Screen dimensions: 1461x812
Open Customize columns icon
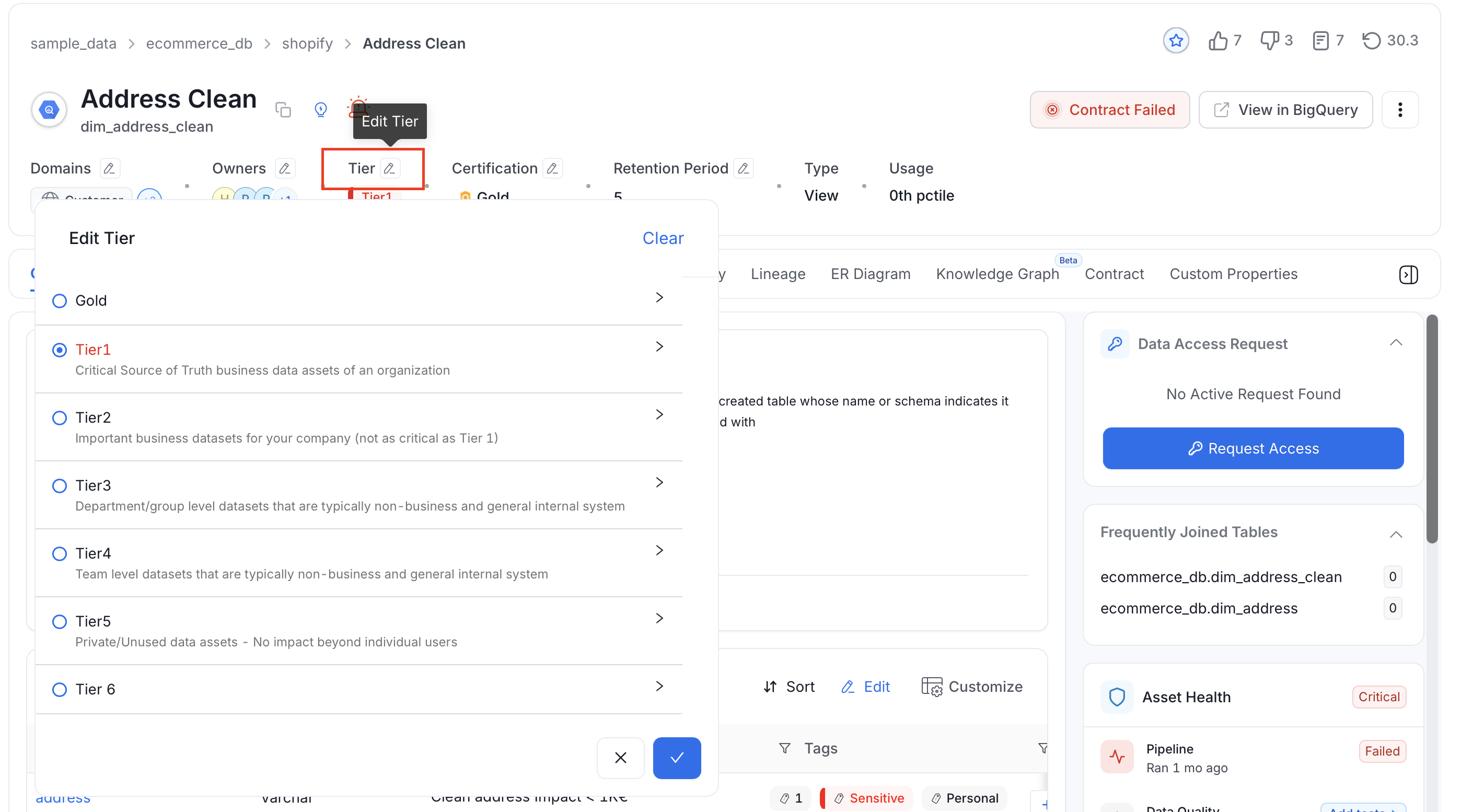(x=931, y=687)
